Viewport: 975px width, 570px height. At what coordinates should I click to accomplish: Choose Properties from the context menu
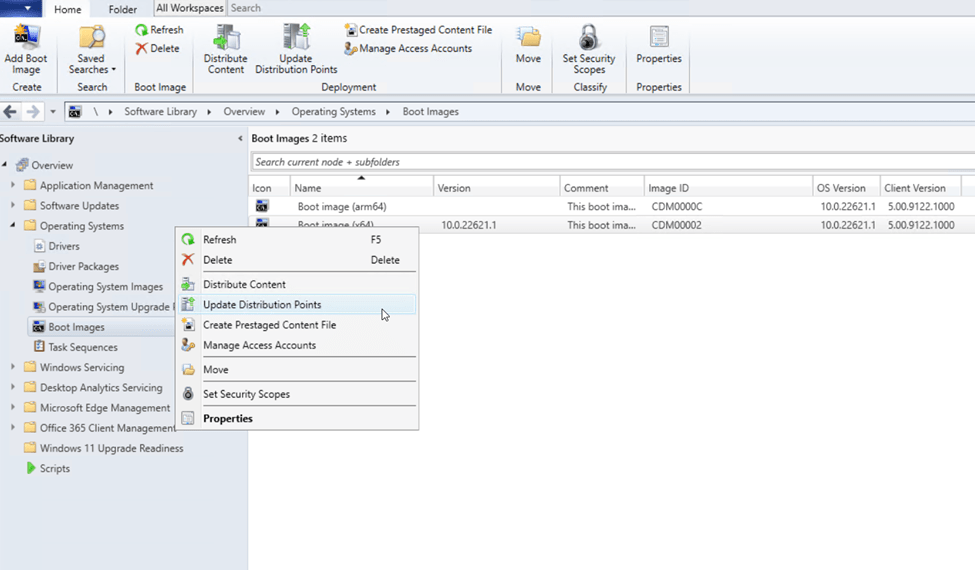click(228, 419)
